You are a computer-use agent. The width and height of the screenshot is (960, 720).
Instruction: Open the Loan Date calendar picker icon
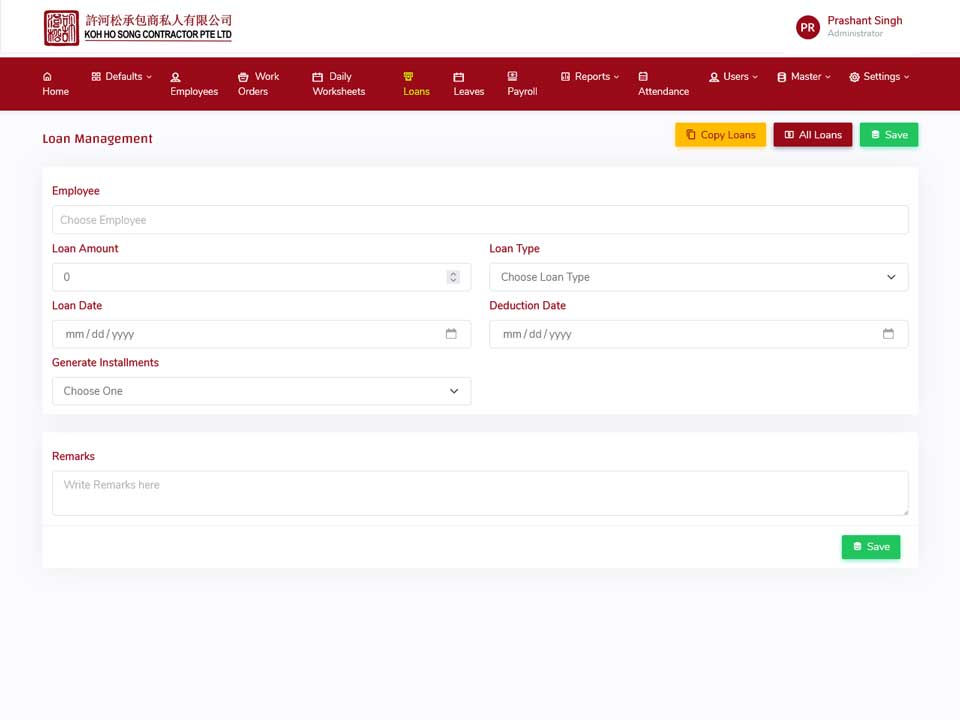click(x=451, y=334)
